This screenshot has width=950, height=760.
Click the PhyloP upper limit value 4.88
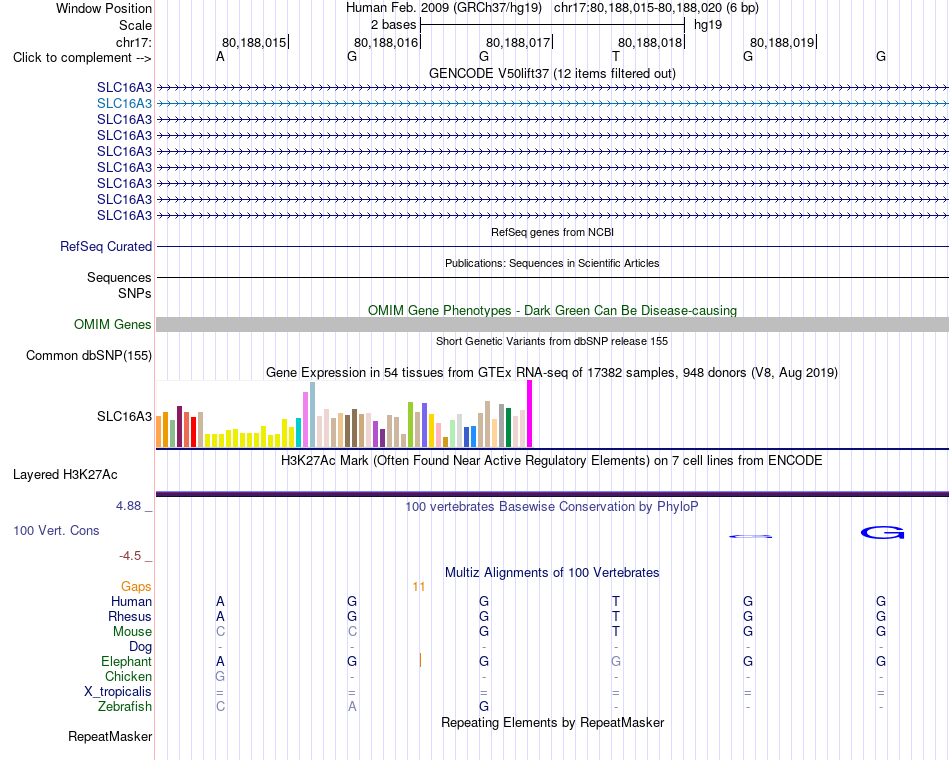(x=128, y=506)
